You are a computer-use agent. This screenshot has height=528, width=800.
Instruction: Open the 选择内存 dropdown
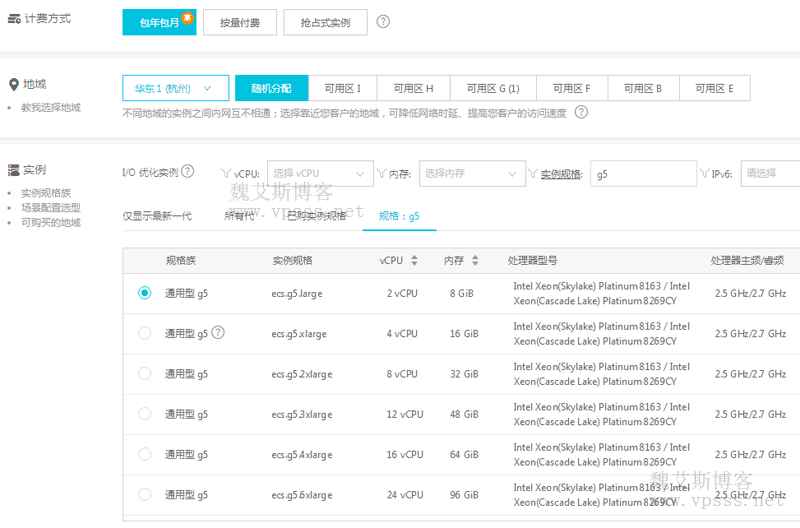472,173
